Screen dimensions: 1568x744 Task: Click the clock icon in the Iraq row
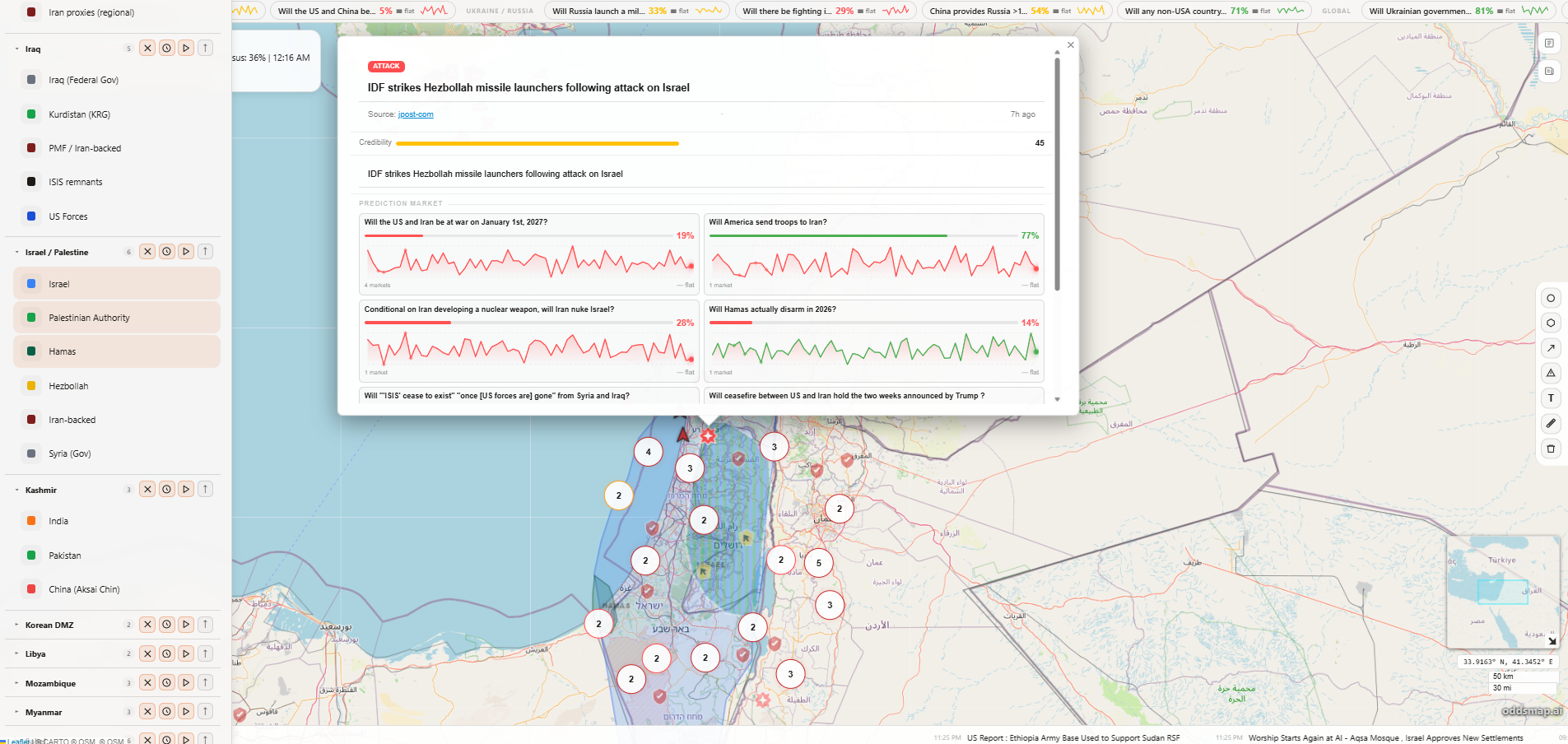[x=167, y=49]
